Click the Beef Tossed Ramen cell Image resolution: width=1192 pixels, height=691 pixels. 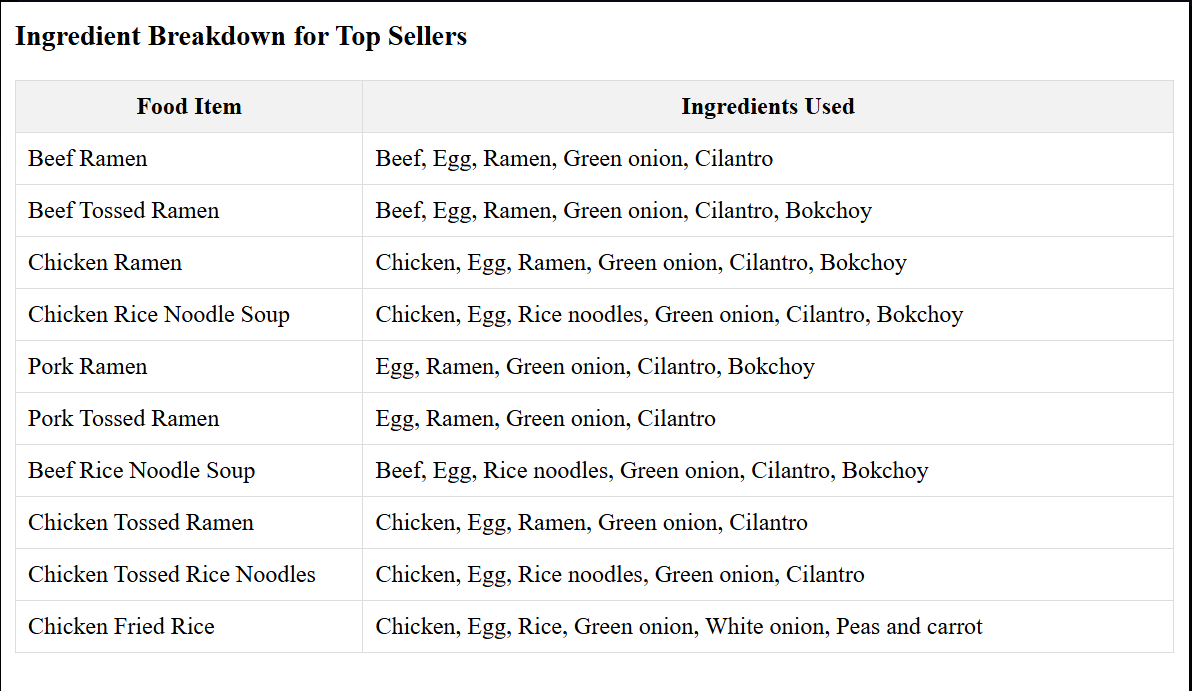(x=124, y=211)
